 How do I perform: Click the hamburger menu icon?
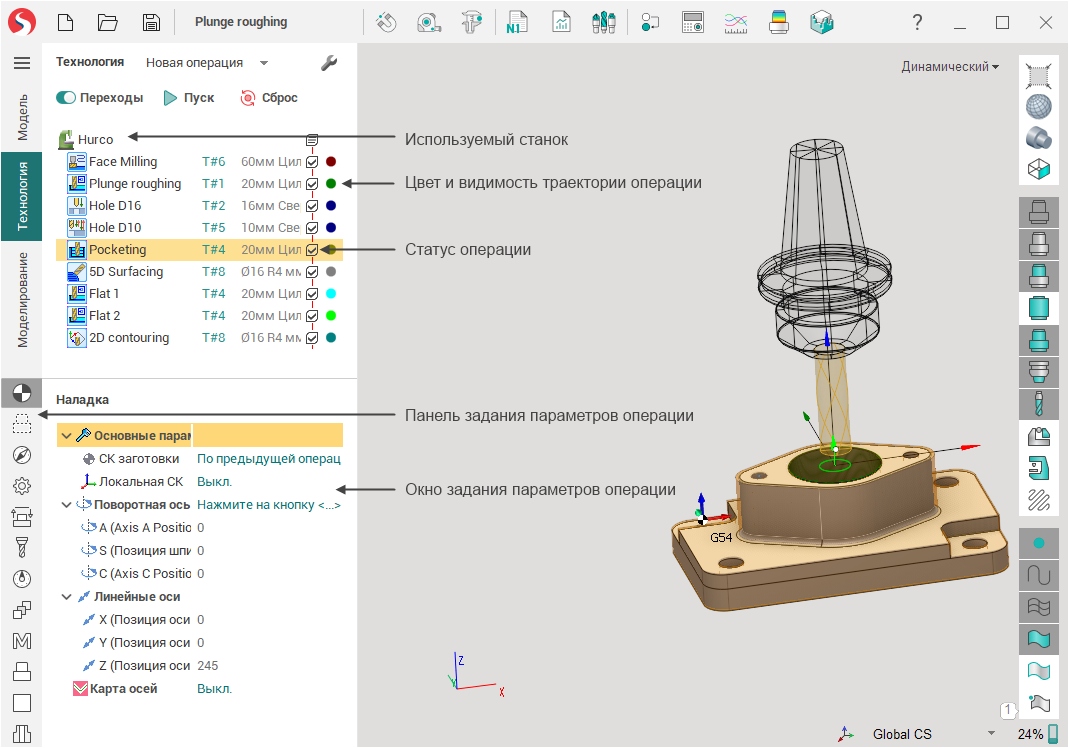pyautogui.click(x=21, y=63)
